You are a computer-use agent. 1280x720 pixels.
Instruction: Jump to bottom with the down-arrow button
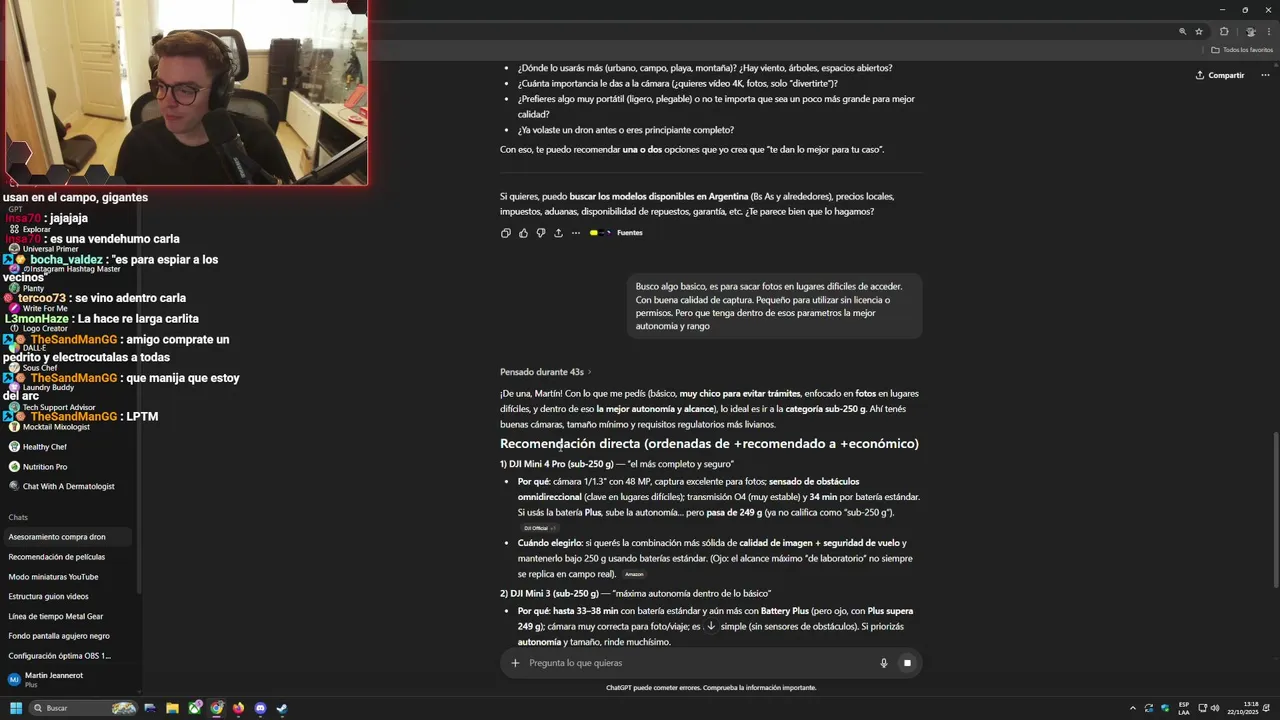(711, 626)
